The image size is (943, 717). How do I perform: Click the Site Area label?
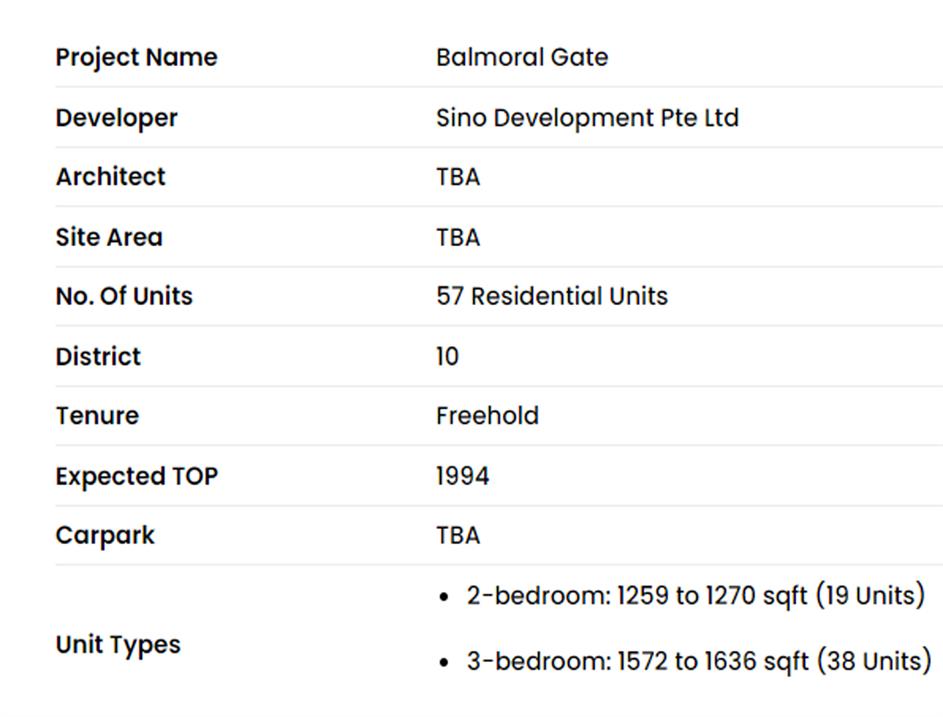tap(108, 237)
